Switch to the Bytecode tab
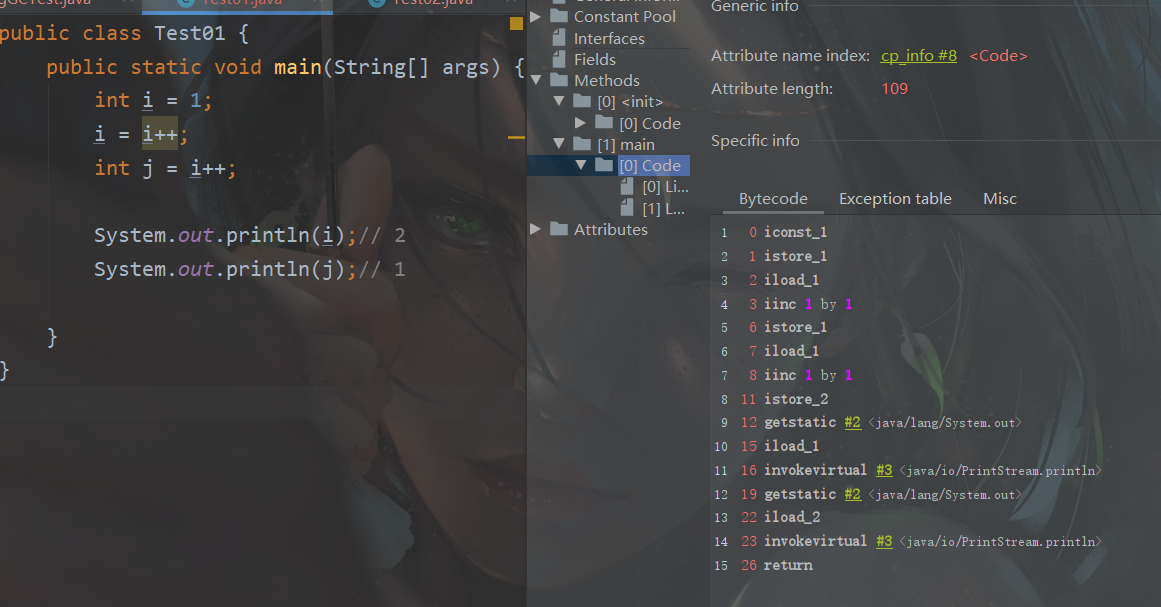Viewport: 1161px width, 607px height. [773, 198]
